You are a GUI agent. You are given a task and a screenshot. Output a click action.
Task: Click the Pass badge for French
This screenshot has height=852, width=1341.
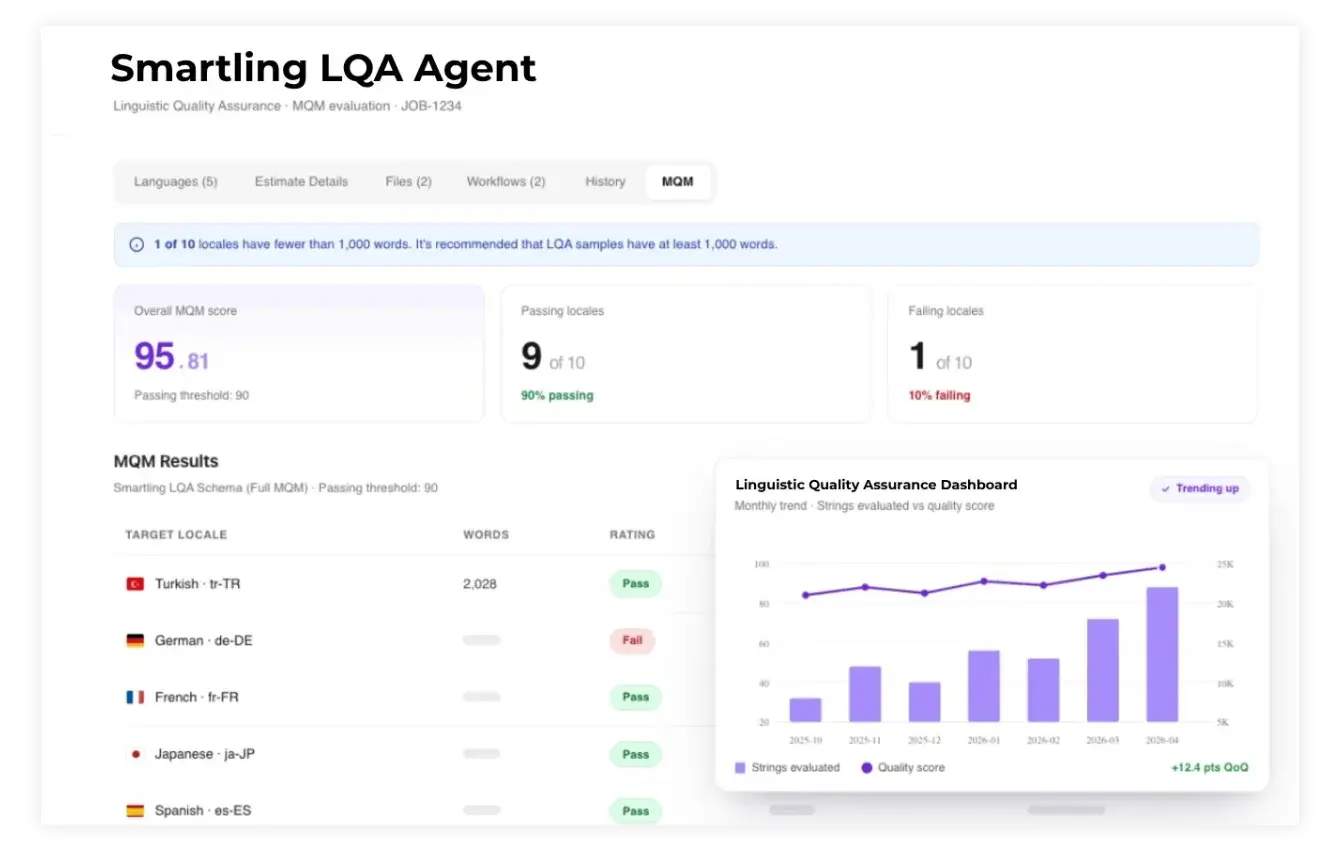click(x=636, y=697)
